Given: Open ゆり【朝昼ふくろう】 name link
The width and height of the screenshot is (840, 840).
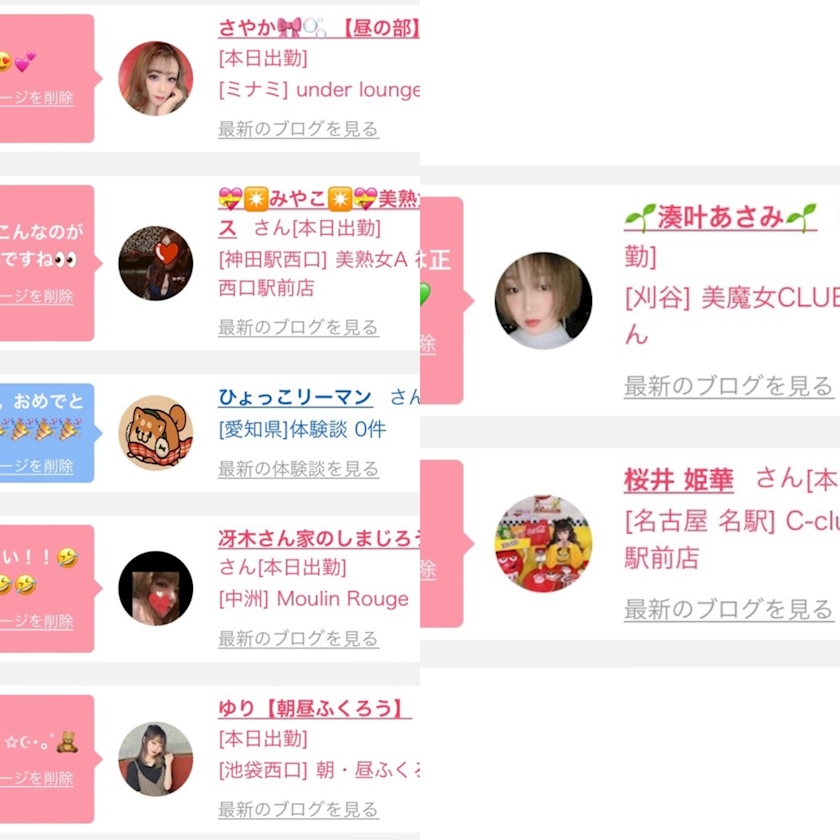Looking at the screenshot, I should (314, 709).
